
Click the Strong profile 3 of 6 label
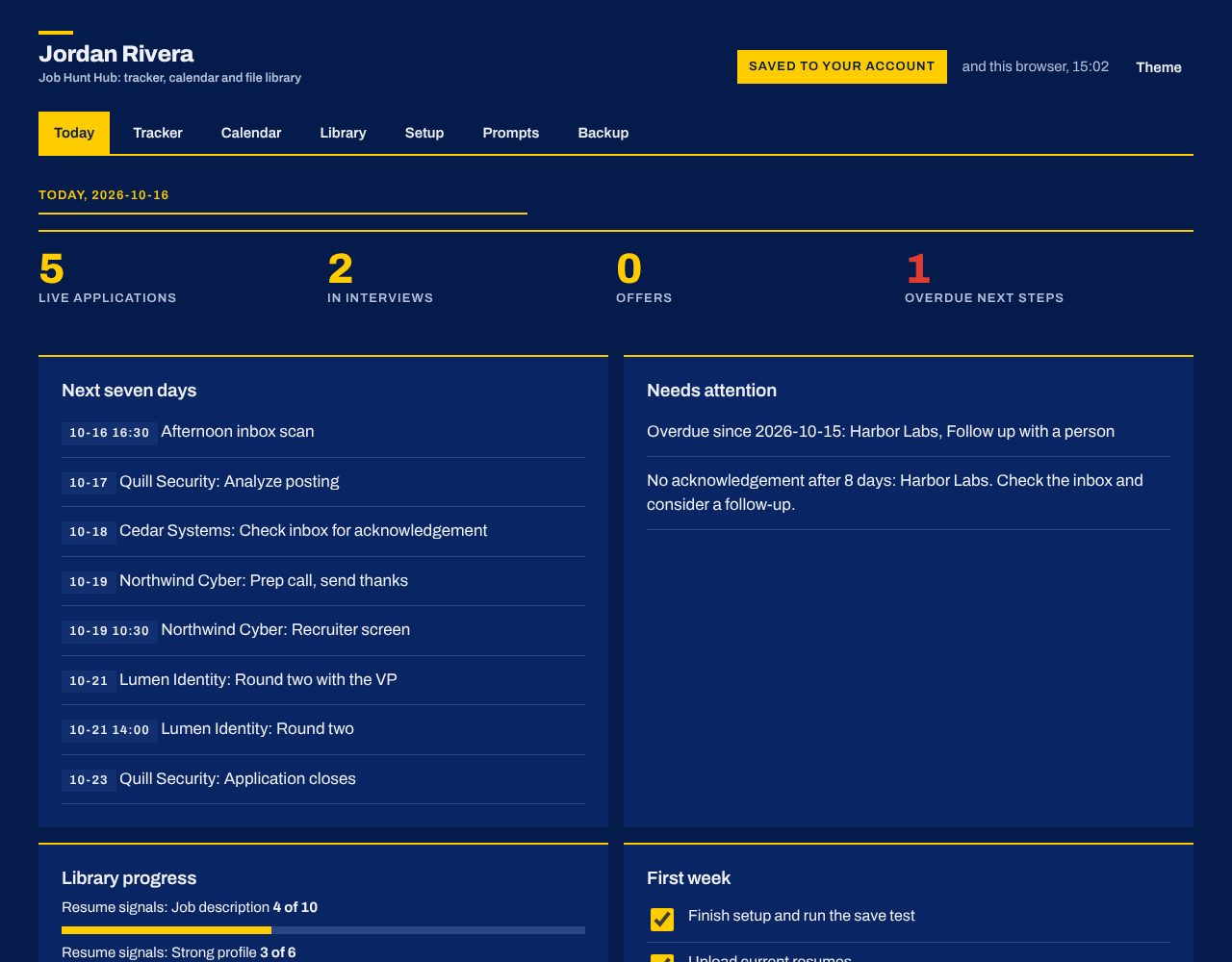(179, 952)
